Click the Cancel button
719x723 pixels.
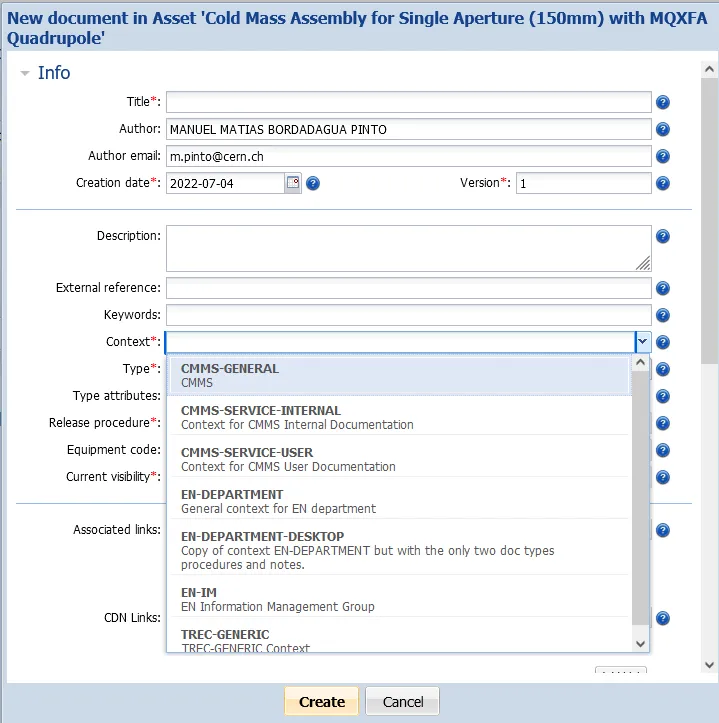pyautogui.click(x=403, y=701)
